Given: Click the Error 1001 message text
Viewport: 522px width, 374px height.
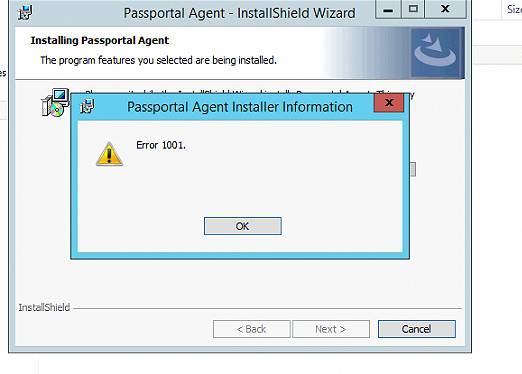Looking at the screenshot, I should (x=161, y=145).
